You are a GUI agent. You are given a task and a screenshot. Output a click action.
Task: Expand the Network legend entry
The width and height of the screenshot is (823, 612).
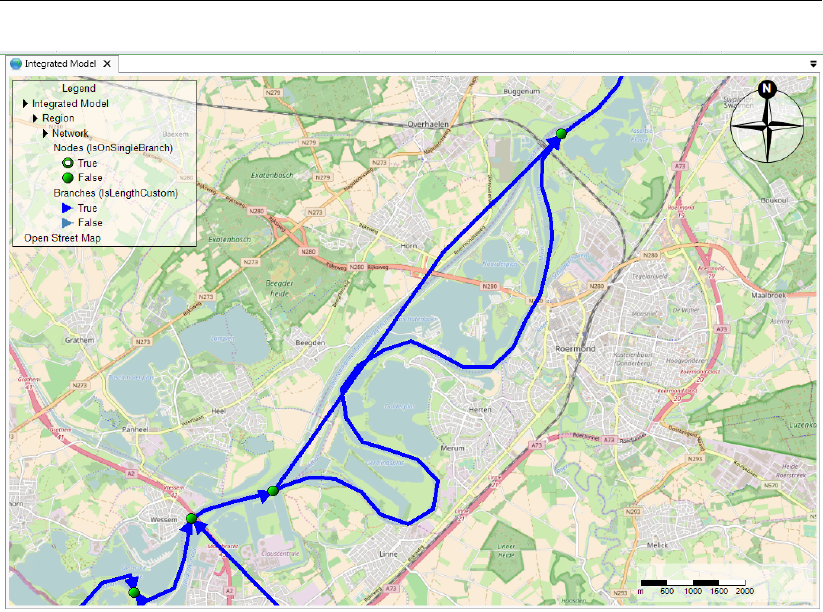[x=45, y=133]
